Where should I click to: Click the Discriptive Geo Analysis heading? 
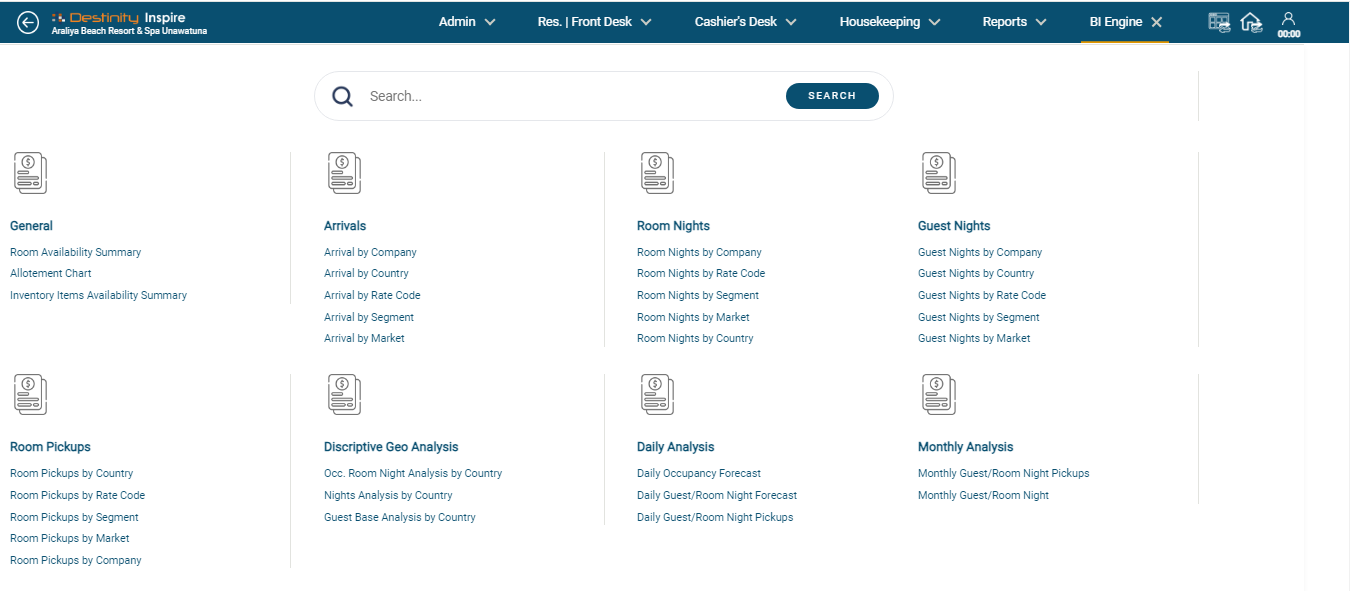(391, 447)
